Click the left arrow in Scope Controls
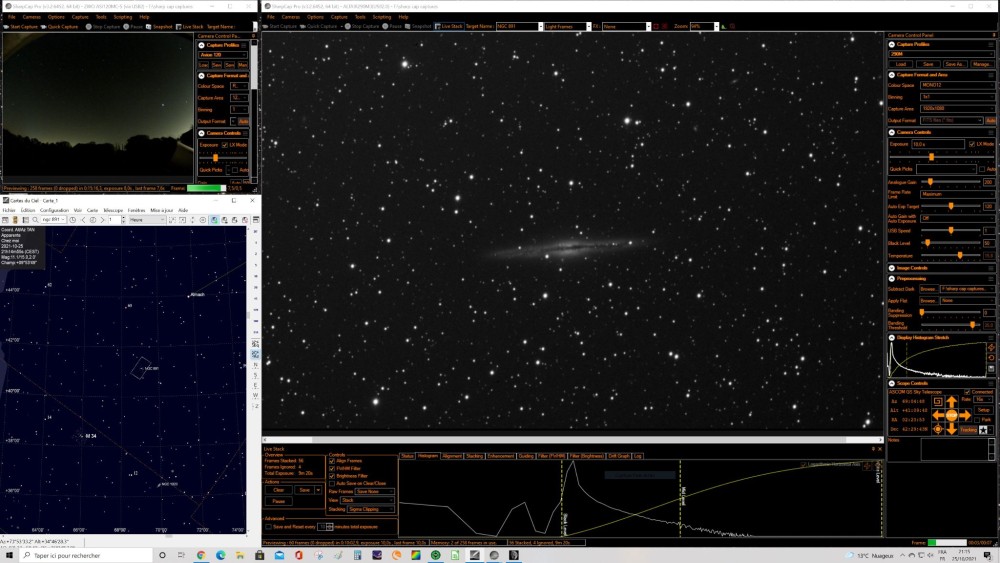This screenshot has width=1000, height=563. coord(938,415)
